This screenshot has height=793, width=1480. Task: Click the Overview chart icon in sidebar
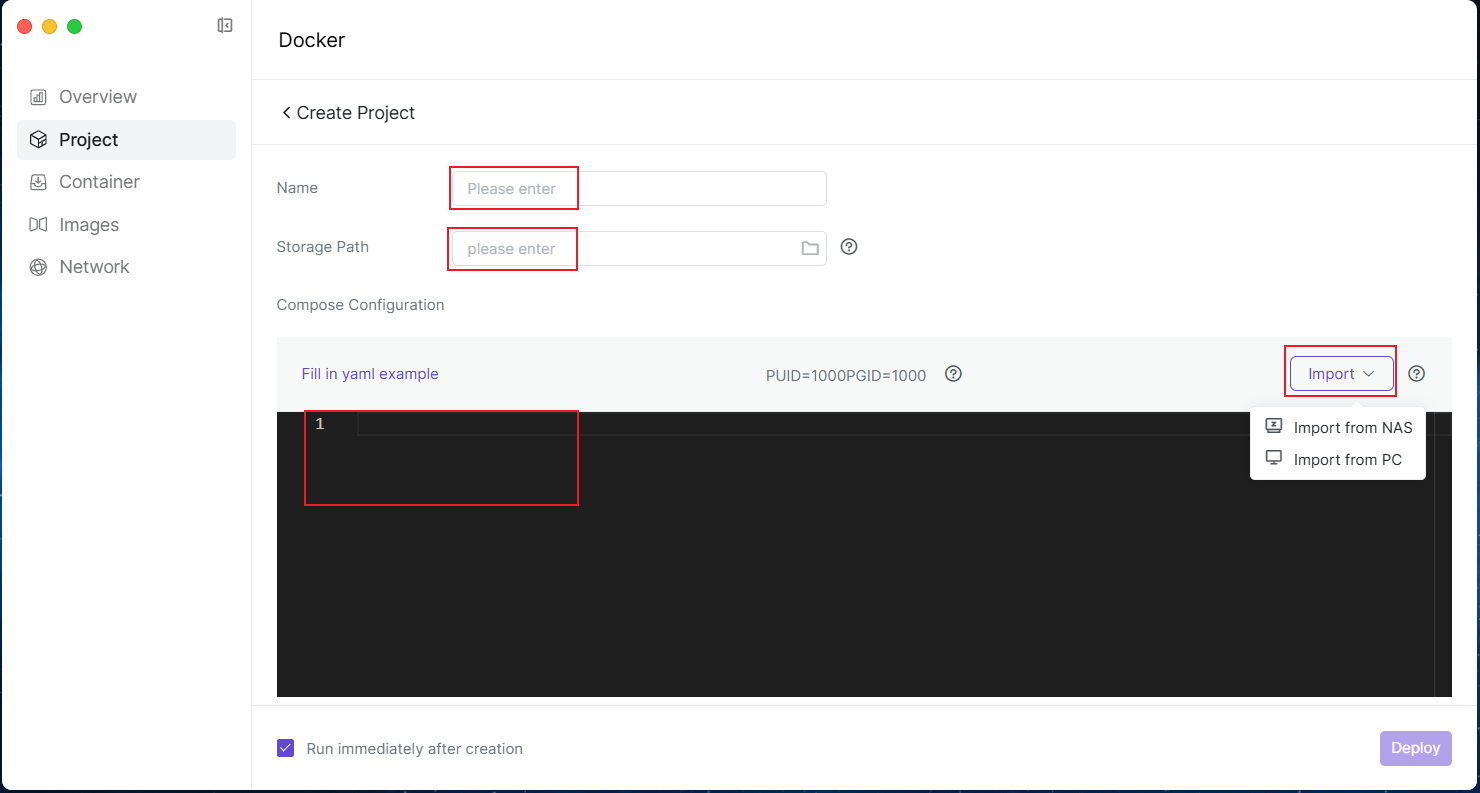click(38, 97)
